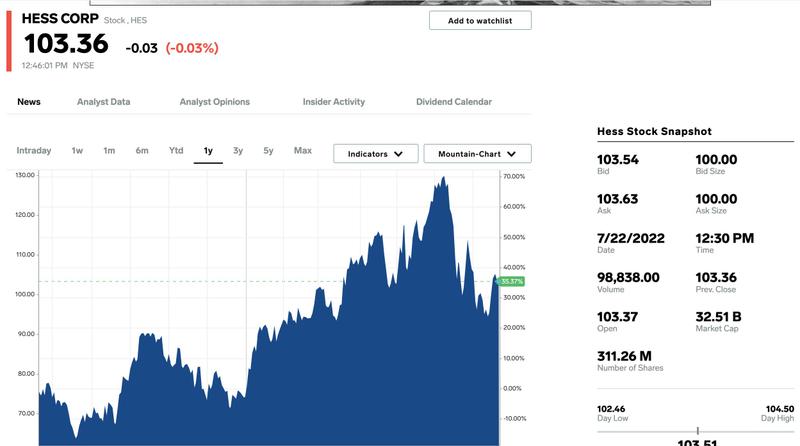The width and height of the screenshot is (800, 446).
Task: Click the 98,838.00 Volume value
Action: point(628,278)
